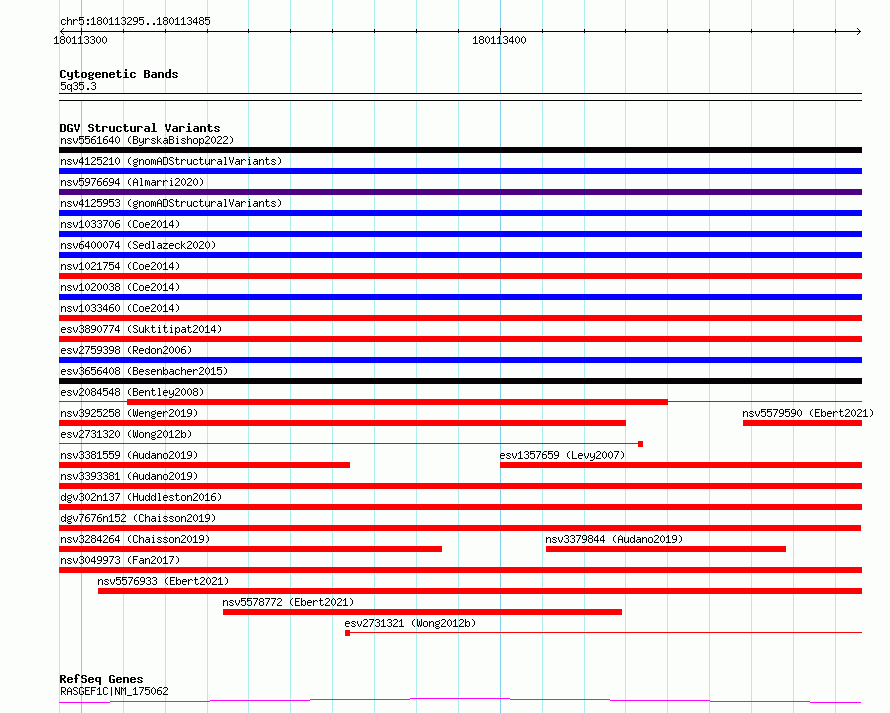Screen dimensions: 890x713
Task: Click the nsv1021754 (Coe2014) label
Action: (x=120, y=266)
